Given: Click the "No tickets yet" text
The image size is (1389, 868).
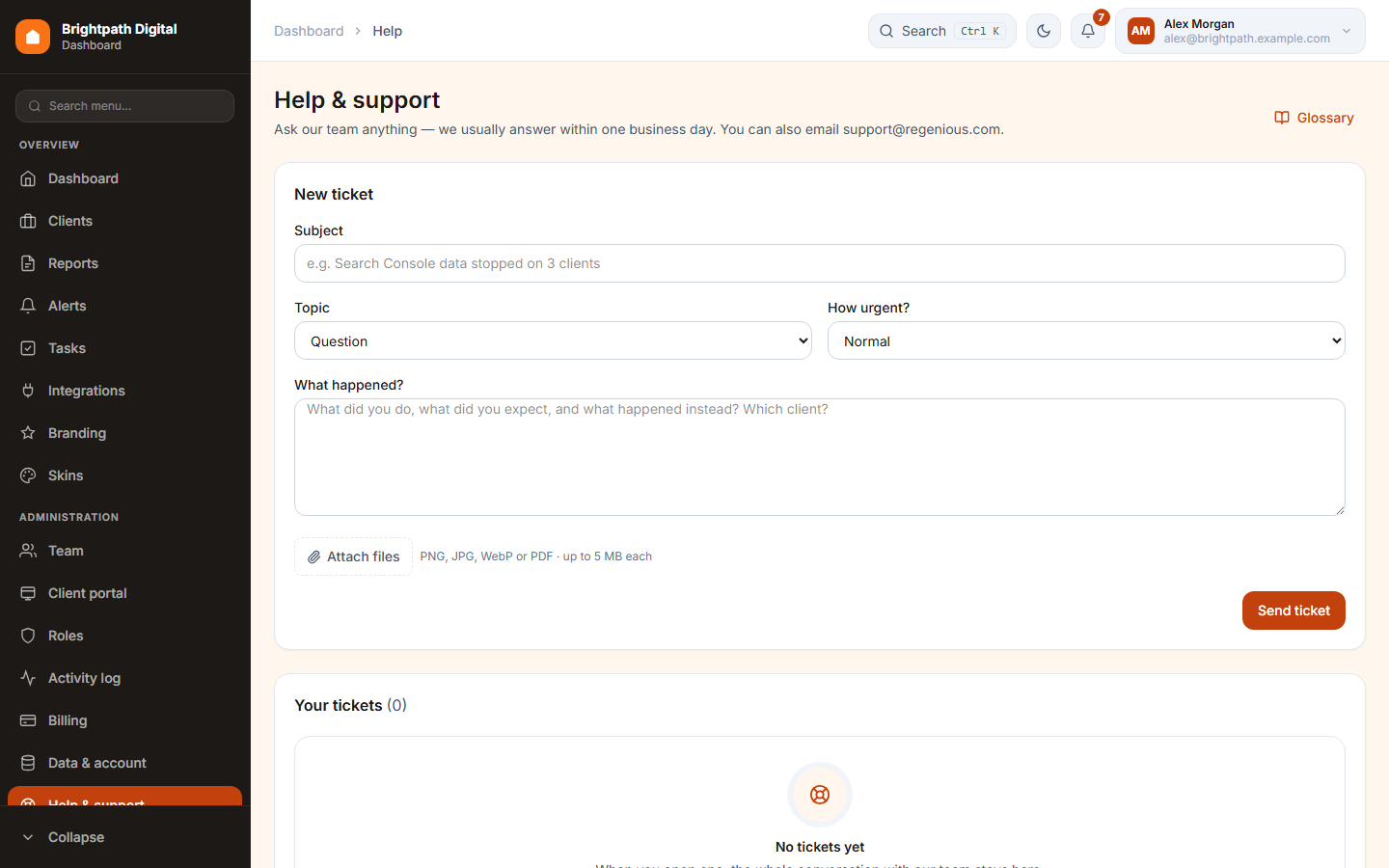Looking at the screenshot, I should (820, 847).
